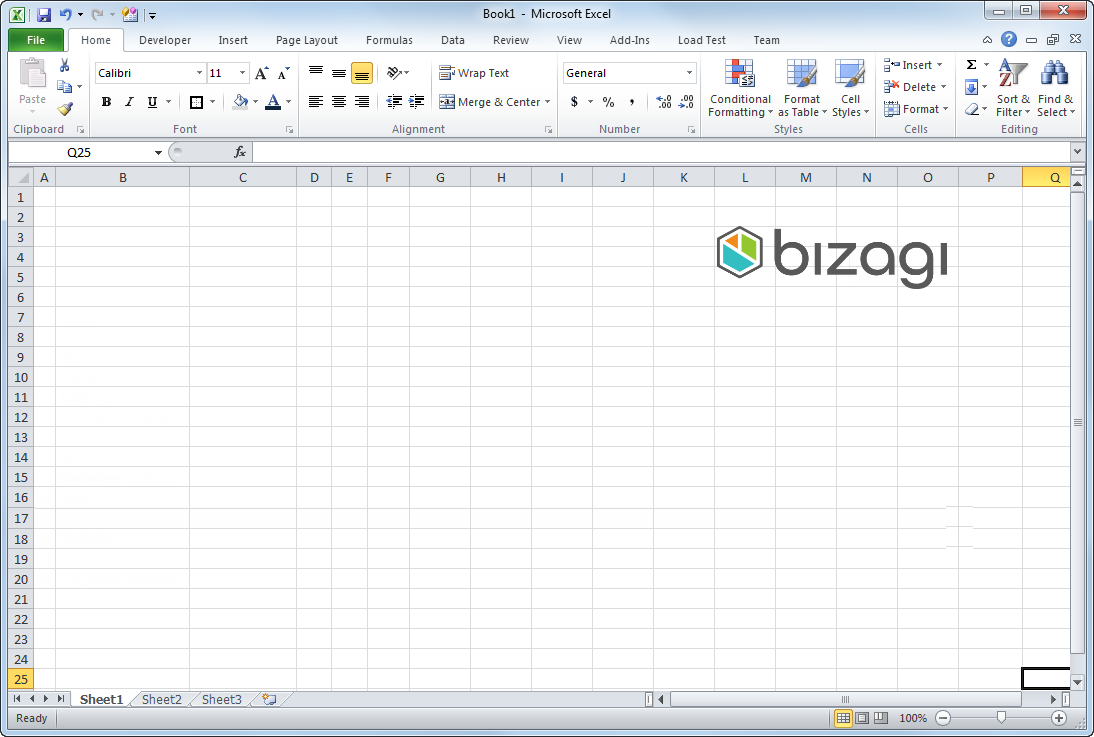The height and width of the screenshot is (737, 1094).
Task: Apply the Fill Color bucket
Action: (x=241, y=102)
